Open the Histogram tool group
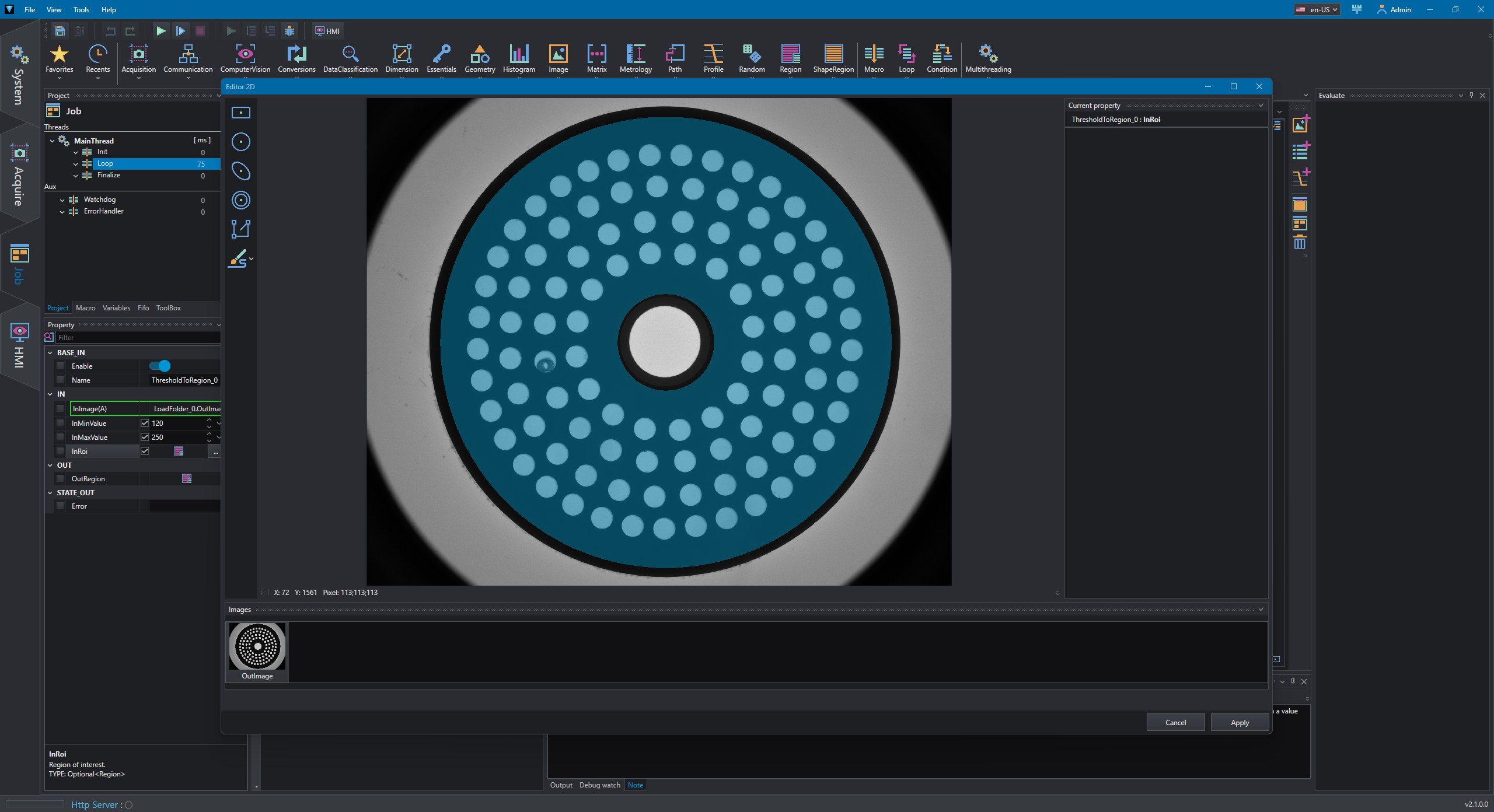Screen dimensions: 1494x812 tap(519, 59)
